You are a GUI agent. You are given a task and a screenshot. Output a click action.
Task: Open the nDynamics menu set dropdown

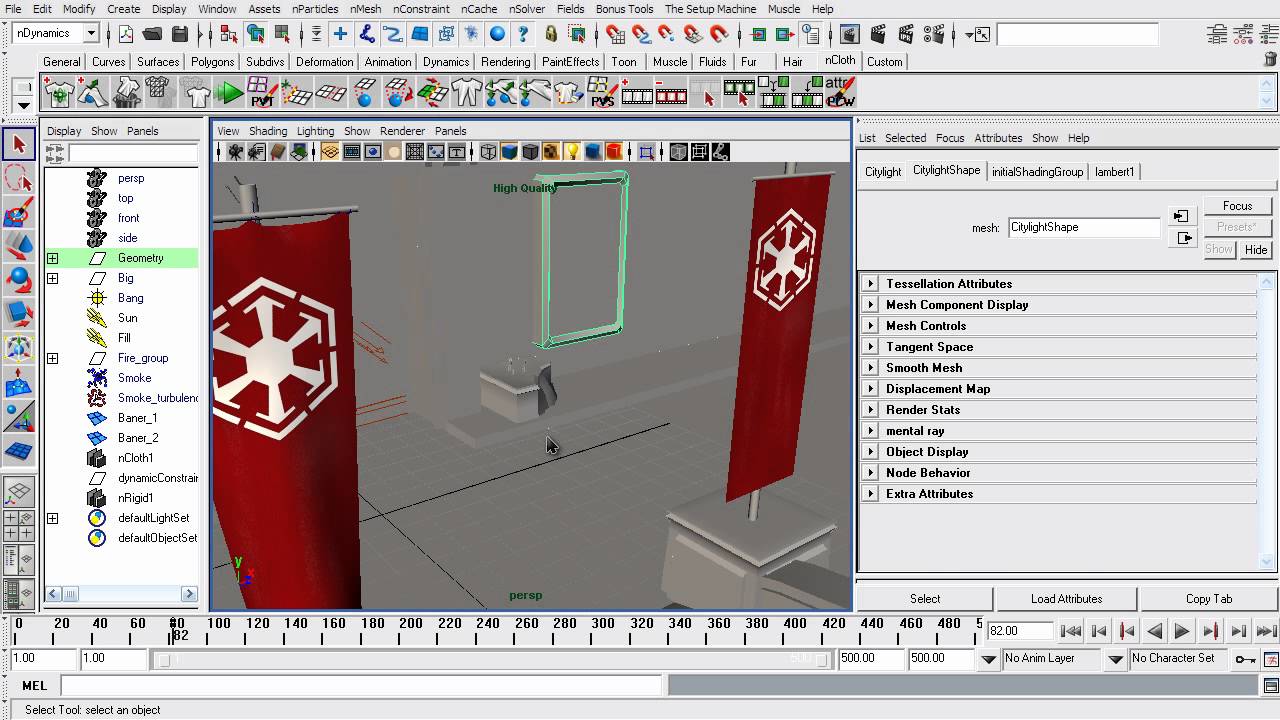[x=91, y=33]
